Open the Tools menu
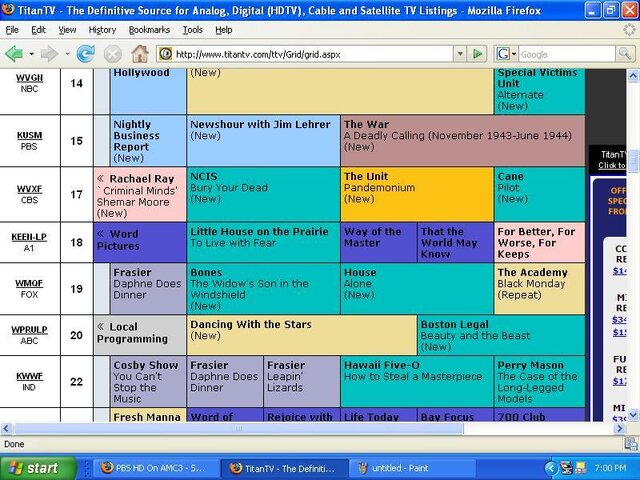The height and width of the screenshot is (480, 640). tap(193, 30)
